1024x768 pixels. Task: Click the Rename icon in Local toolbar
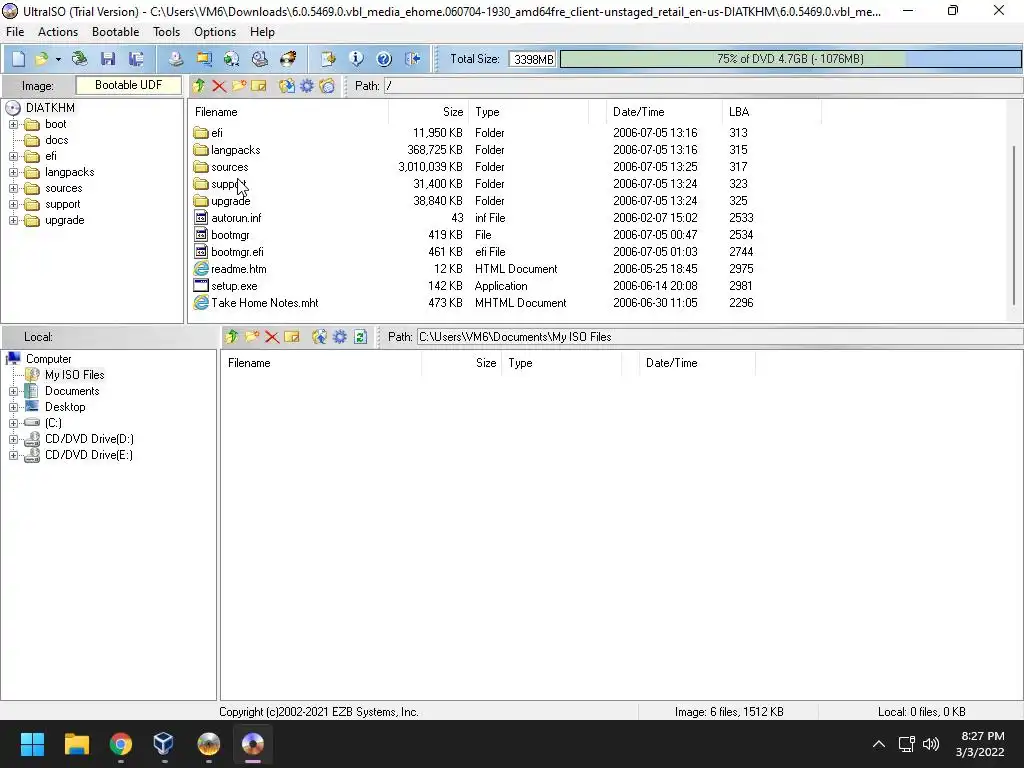292,337
